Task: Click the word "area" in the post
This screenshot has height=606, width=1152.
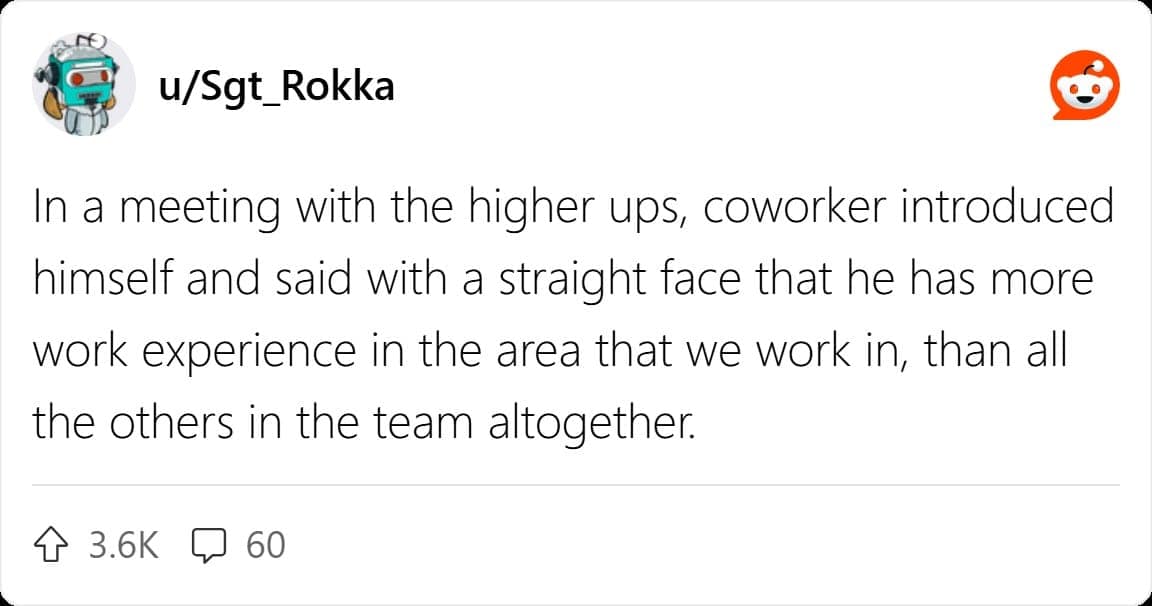Action: pyautogui.click(x=546, y=352)
